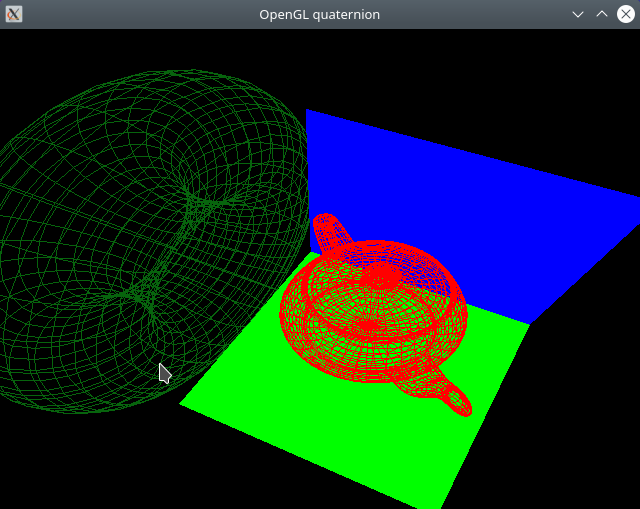Minimize the OpenGL quaternion window
This screenshot has height=509, width=640.
pos(578,15)
